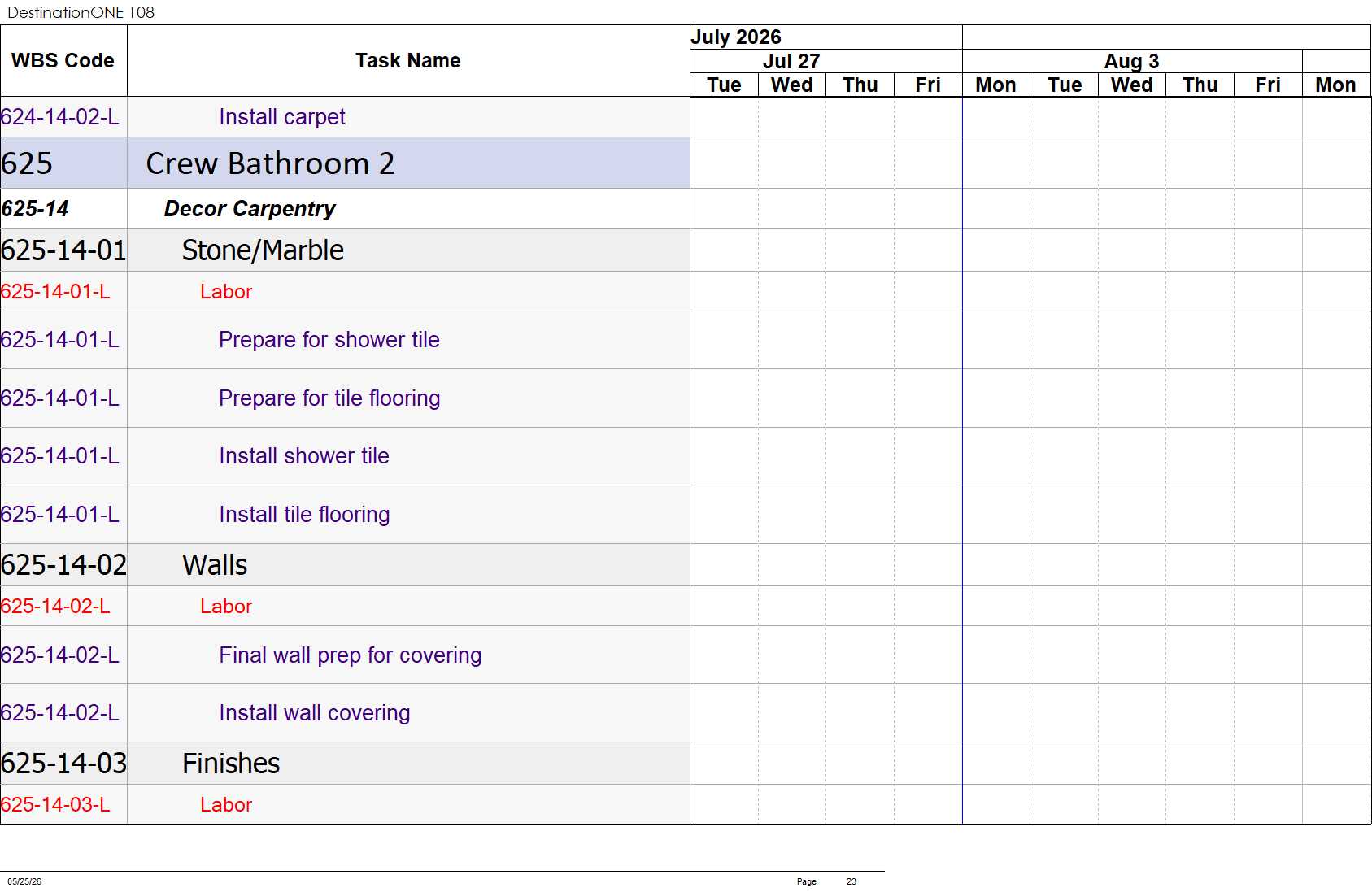Click the Thu header under Aug 3
1372x892 pixels.
(x=1200, y=85)
